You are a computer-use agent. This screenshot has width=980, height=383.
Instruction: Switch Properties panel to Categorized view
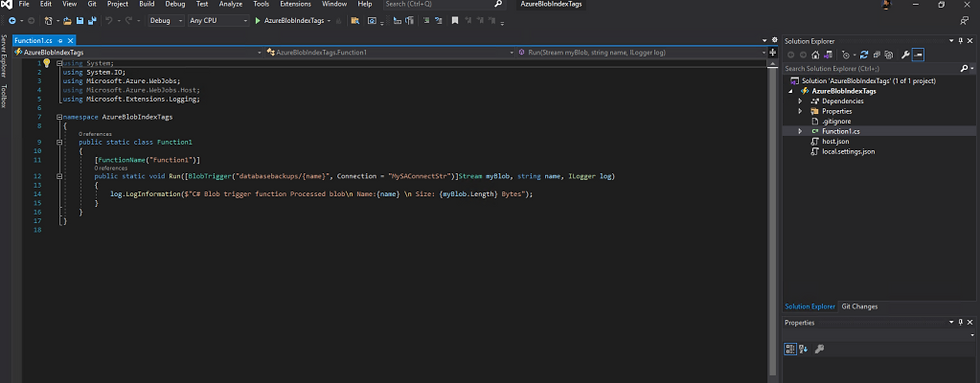point(791,349)
